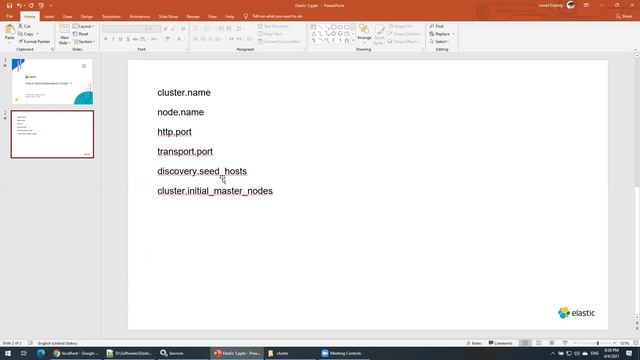Screen dimensions: 640x360
Task: Switch to the Design tab
Action: [x=87, y=16]
